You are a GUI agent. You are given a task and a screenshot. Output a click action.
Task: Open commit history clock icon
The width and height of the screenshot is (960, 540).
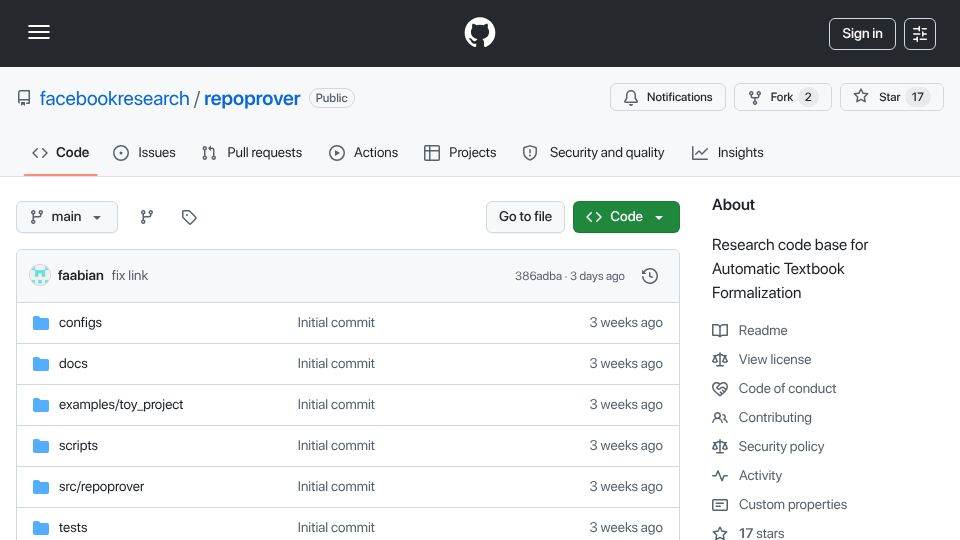tap(650, 276)
